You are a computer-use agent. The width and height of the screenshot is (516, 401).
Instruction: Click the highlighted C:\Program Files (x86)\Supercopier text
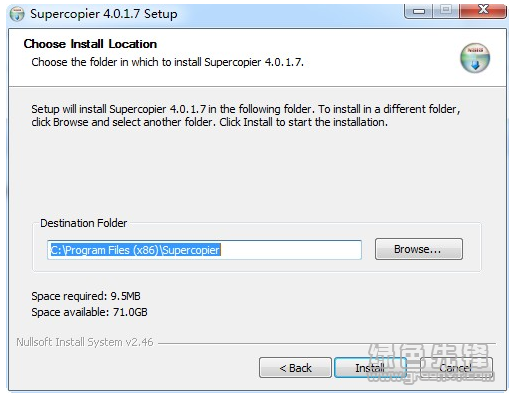pos(135,250)
